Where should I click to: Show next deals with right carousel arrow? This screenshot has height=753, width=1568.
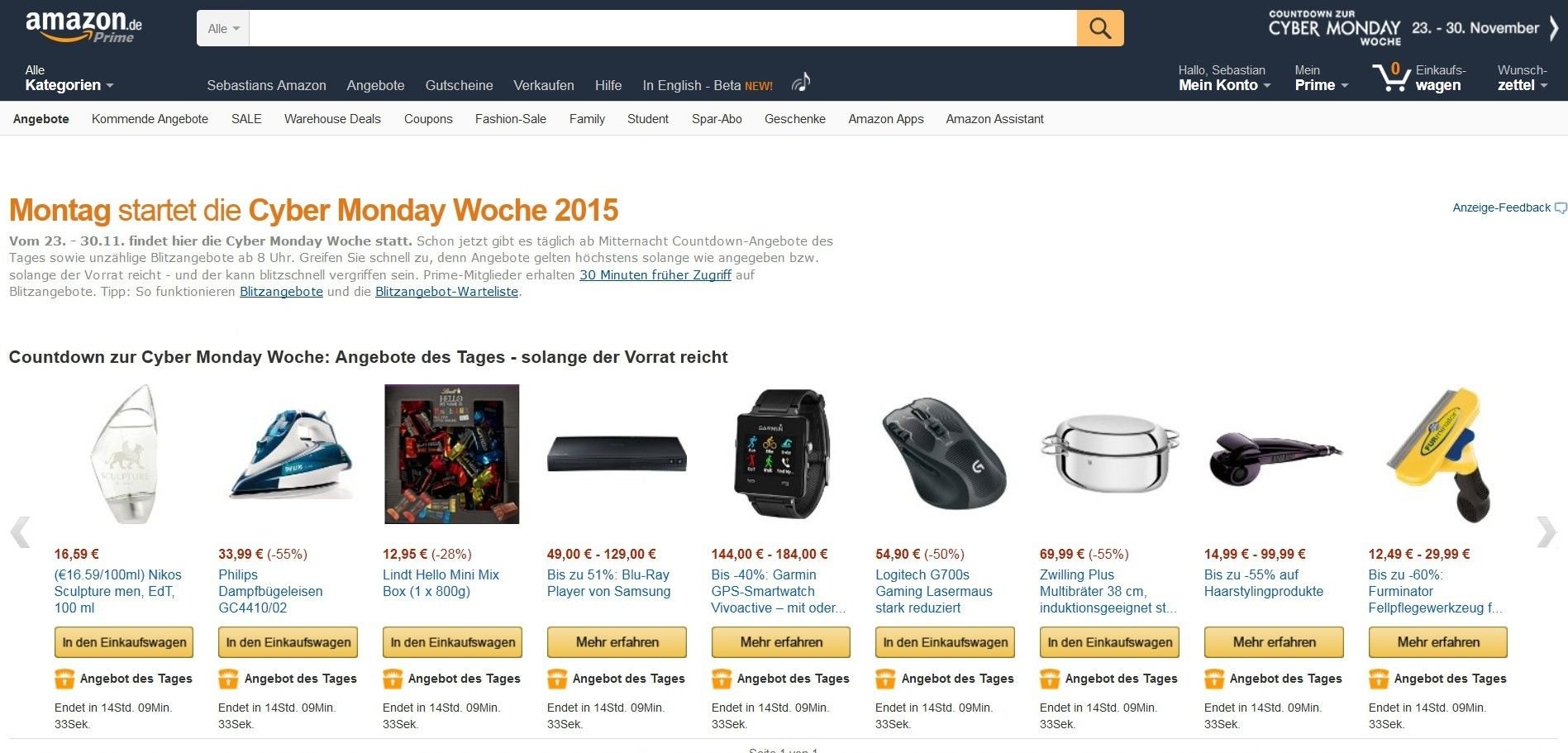(1546, 532)
